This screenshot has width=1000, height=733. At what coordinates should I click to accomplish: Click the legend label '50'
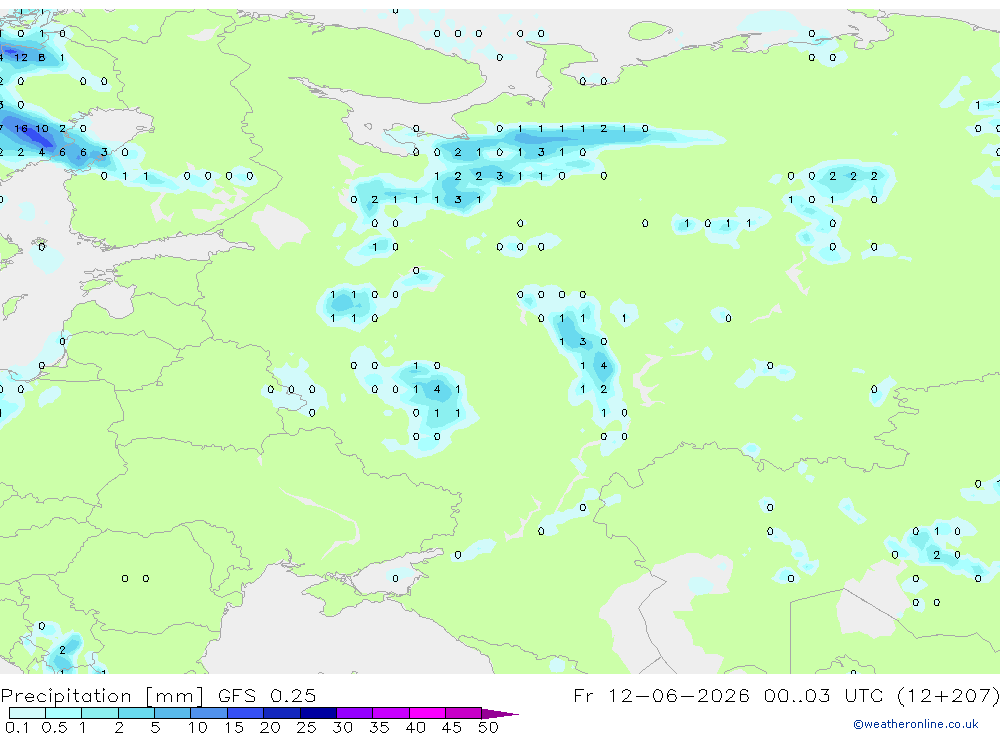(488, 727)
